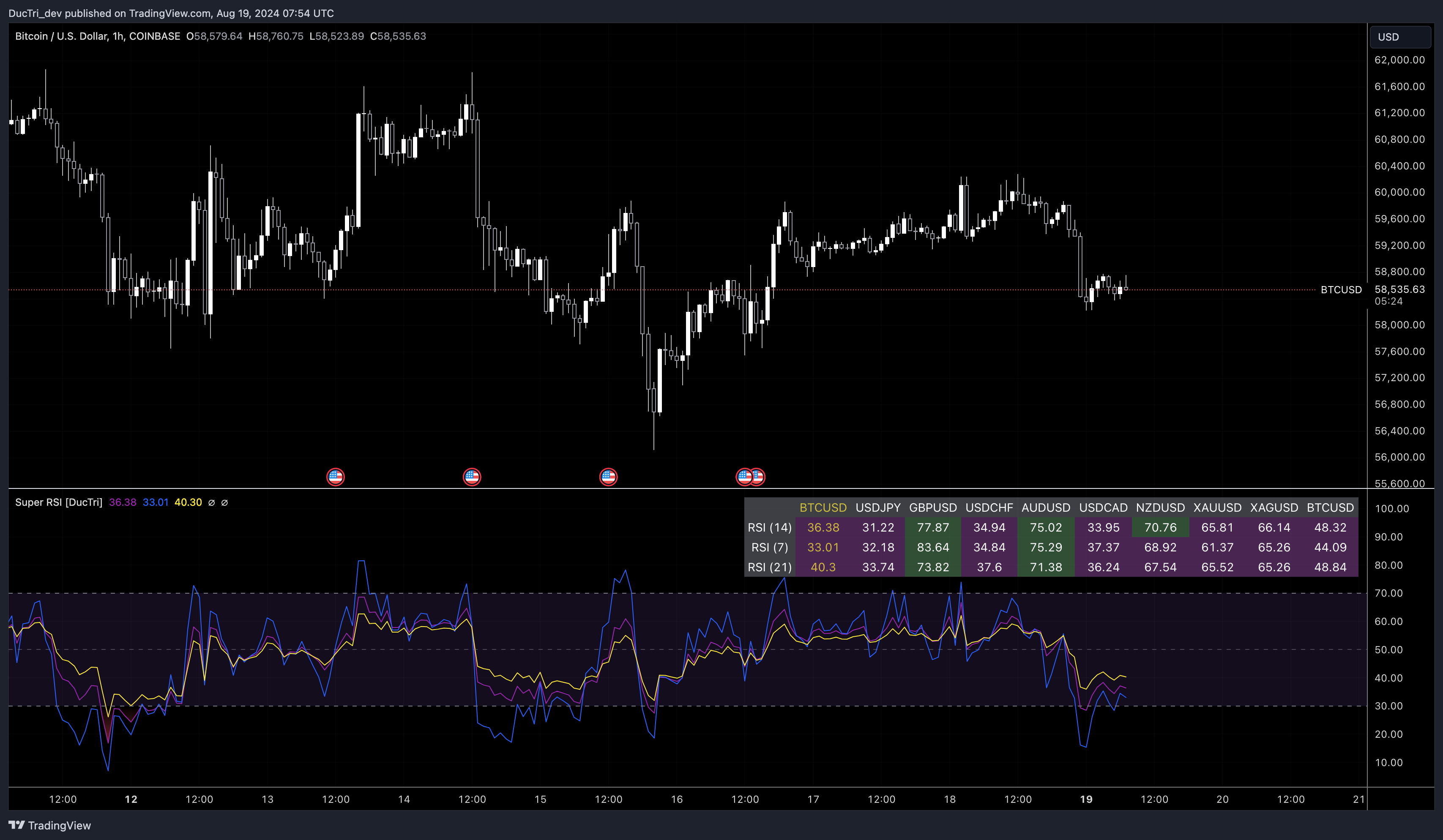Click the USDJPY value 31.22
The height and width of the screenshot is (840, 1443).
pyautogui.click(x=878, y=527)
